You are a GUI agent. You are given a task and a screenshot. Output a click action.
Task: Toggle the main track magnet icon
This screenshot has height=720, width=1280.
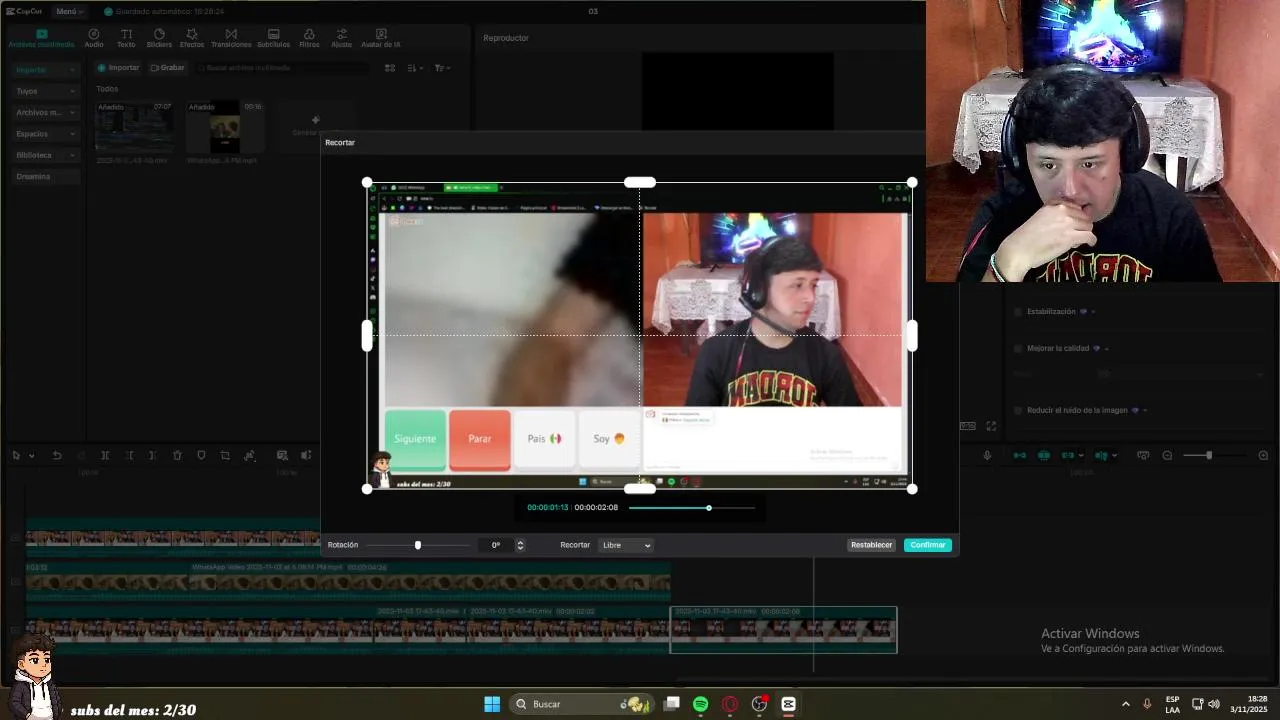[1020, 455]
